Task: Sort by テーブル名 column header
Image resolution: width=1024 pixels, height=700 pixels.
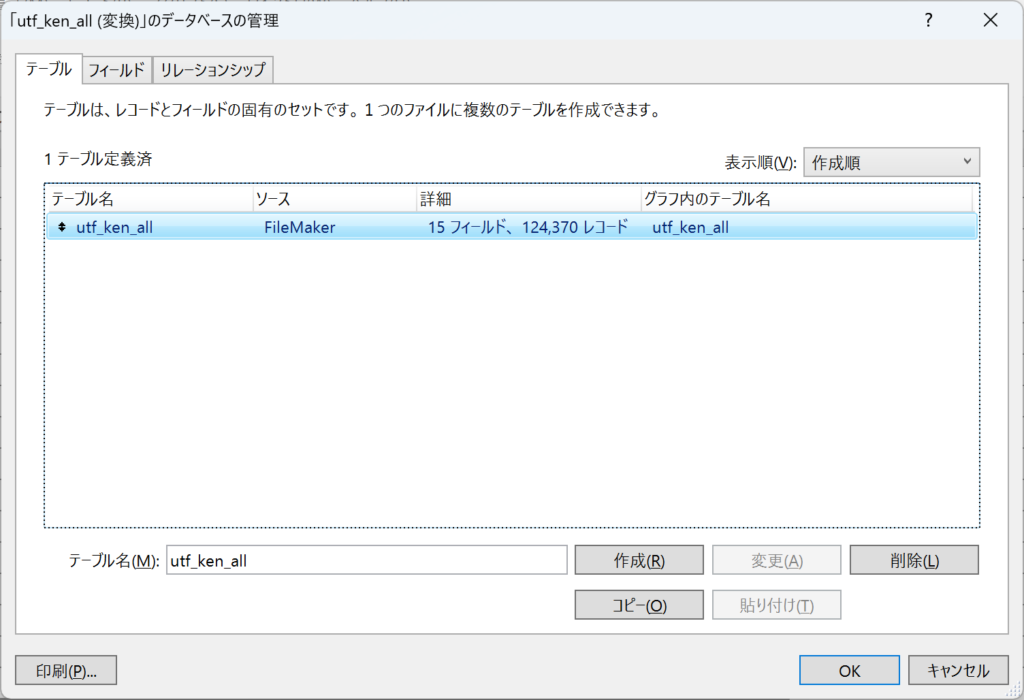Action: pyautogui.click(x=150, y=199)
